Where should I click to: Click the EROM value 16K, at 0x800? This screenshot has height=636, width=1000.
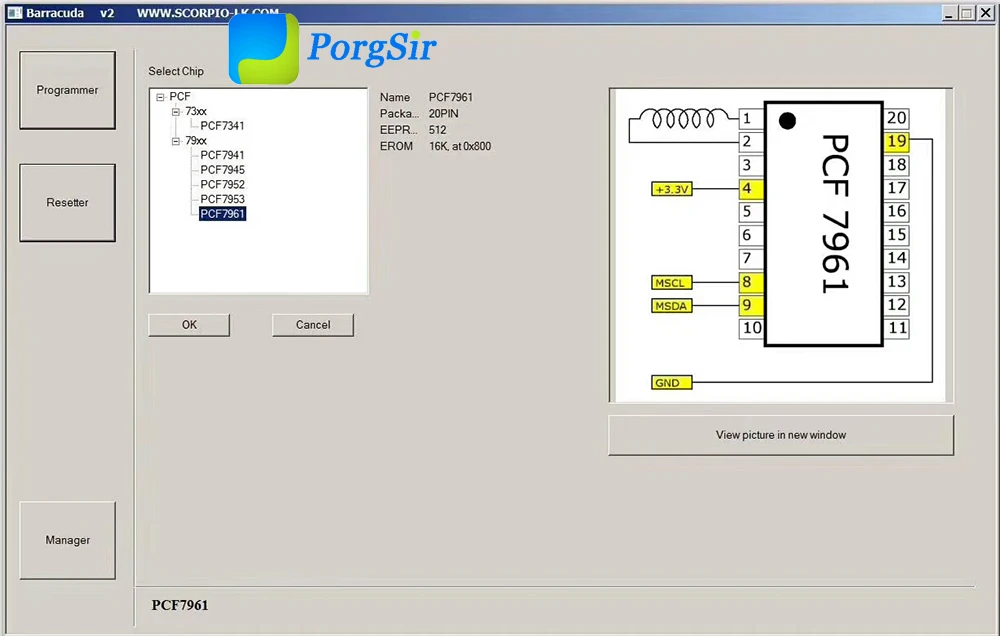(x=460, y=146)
